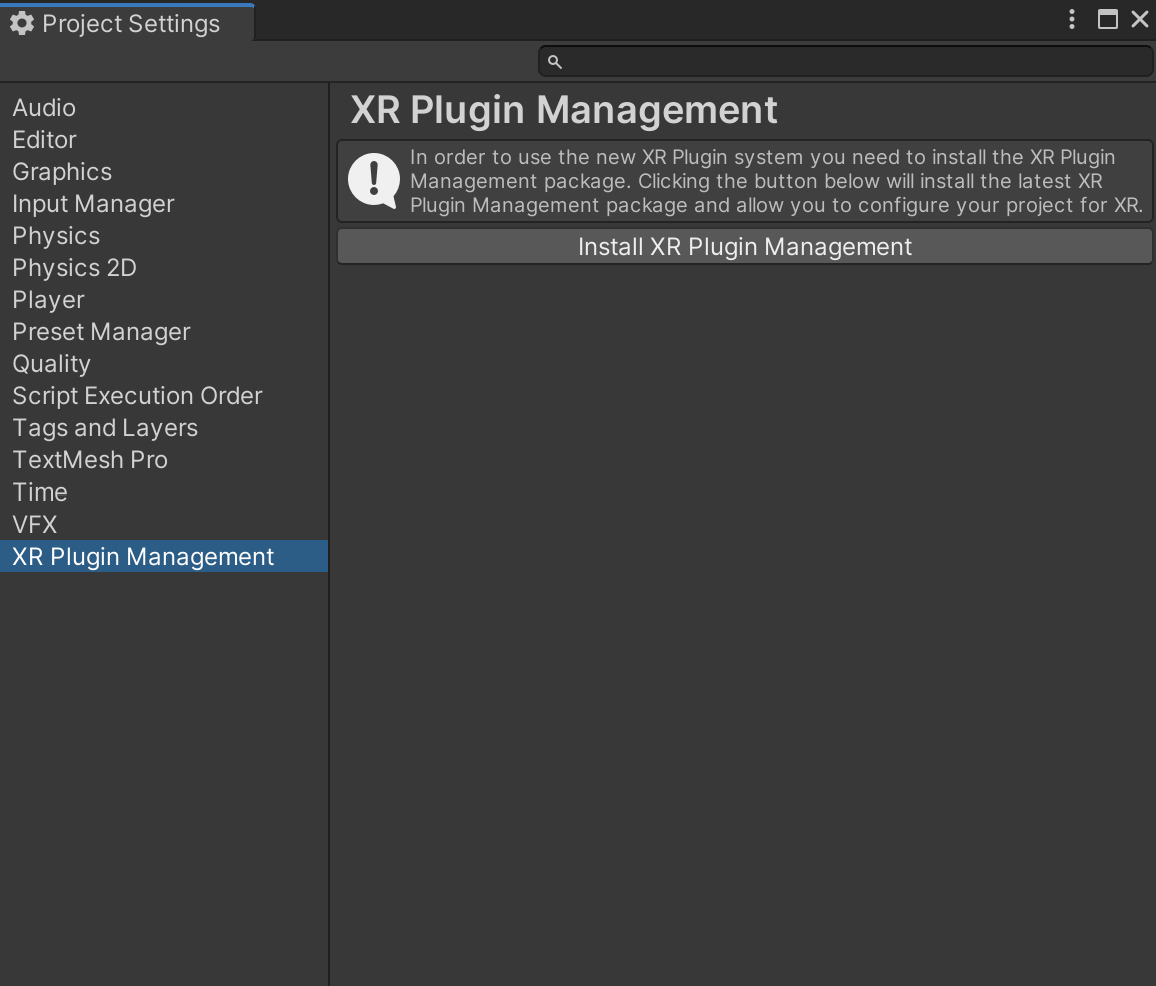This screenshot has height=986, width=1156.
Task: Open the Player settings
Action: pyautogui.click(x=48, y=300)
